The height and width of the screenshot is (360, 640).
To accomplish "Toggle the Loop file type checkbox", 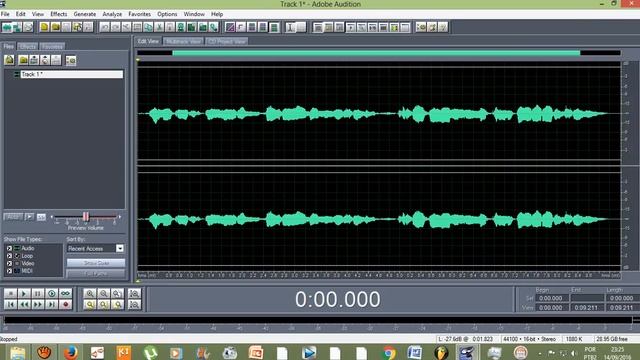I will point(9,256).
